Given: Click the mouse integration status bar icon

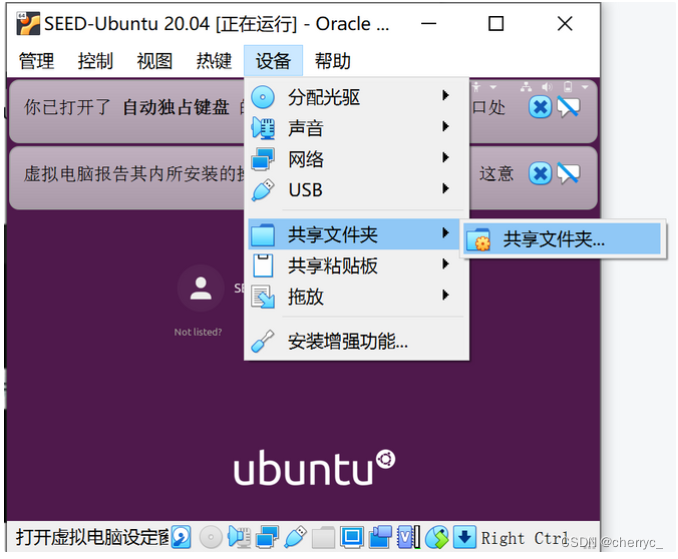Looking at the screenshot, I should [436, 537].
